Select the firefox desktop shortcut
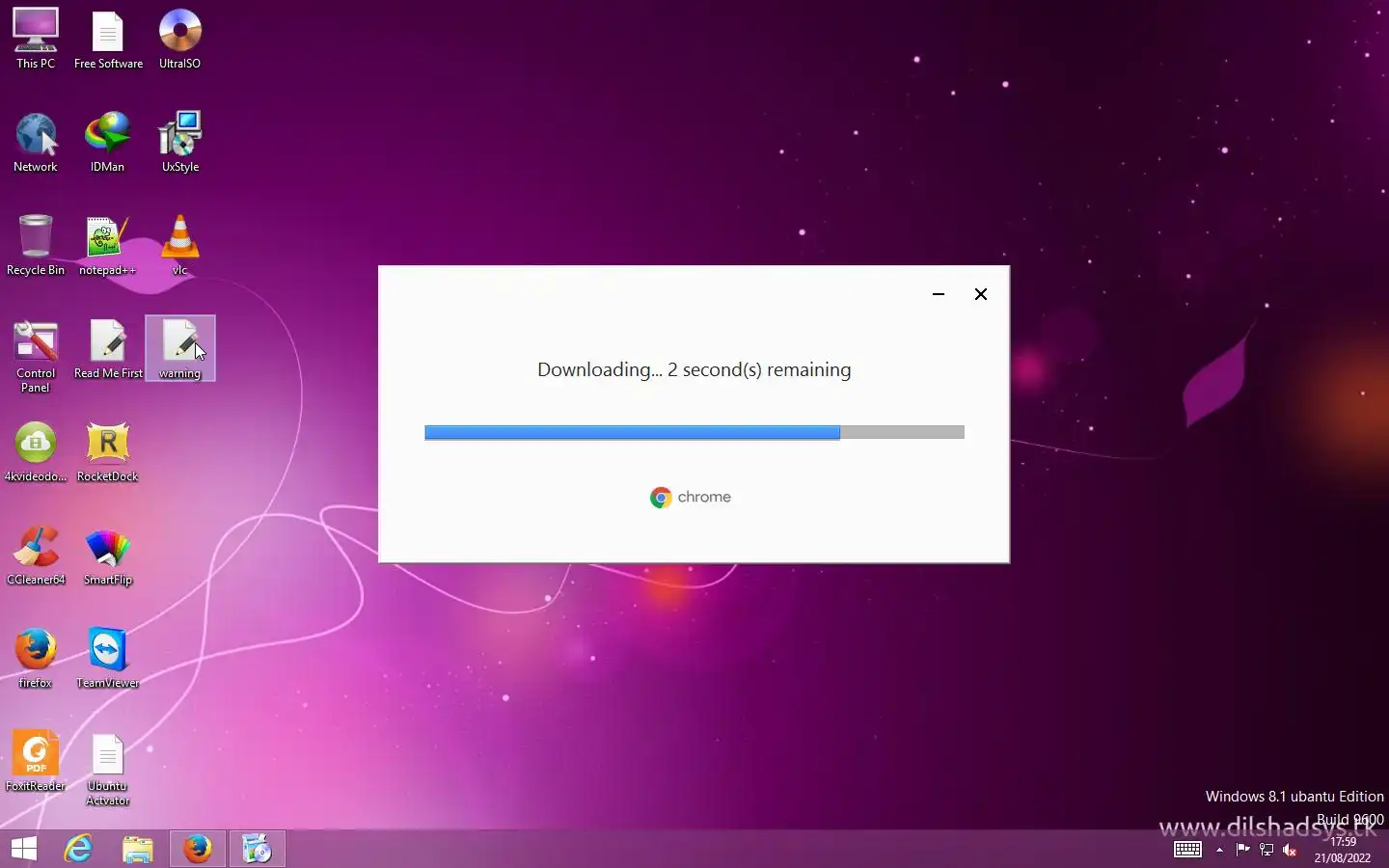 tap(36, 658)
